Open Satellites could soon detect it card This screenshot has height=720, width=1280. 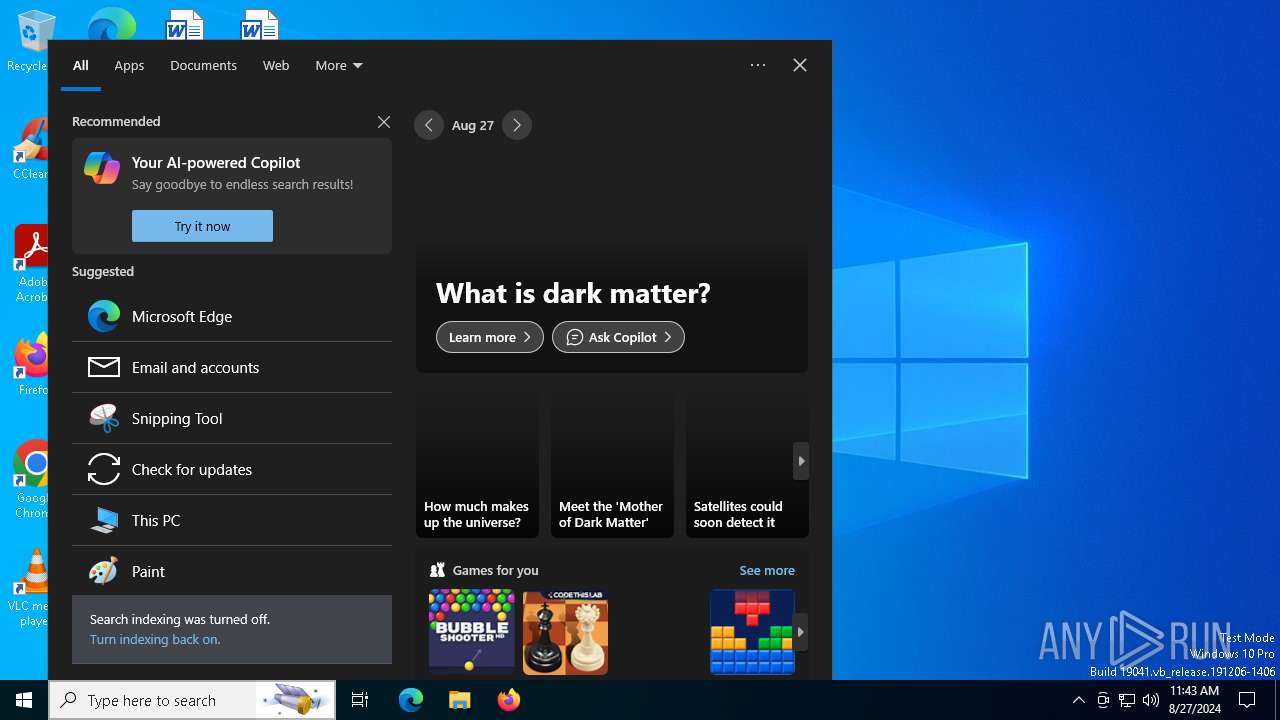click(747, 463)
